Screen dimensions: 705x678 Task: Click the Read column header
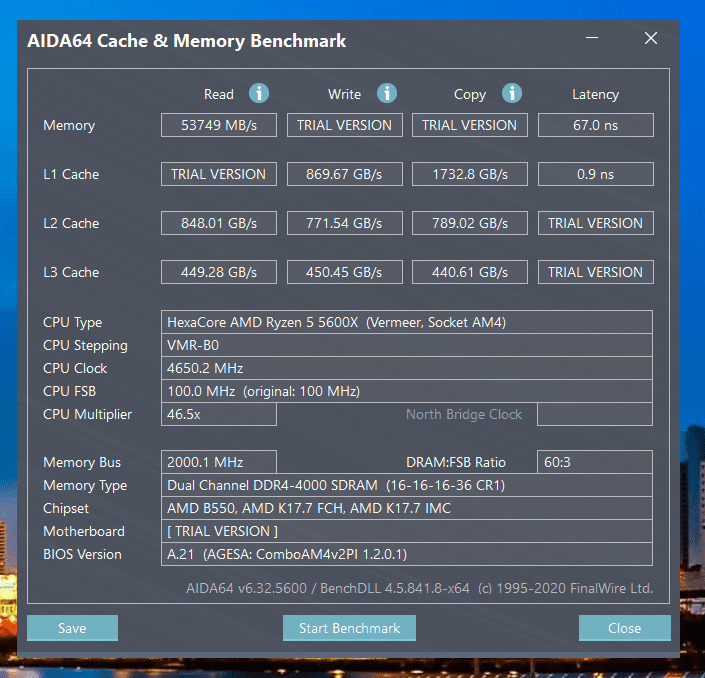(219, 94)
